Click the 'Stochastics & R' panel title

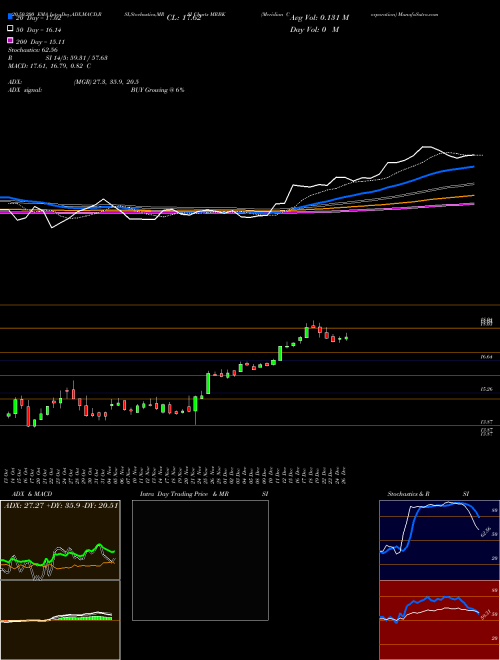(x=409, y=494)
